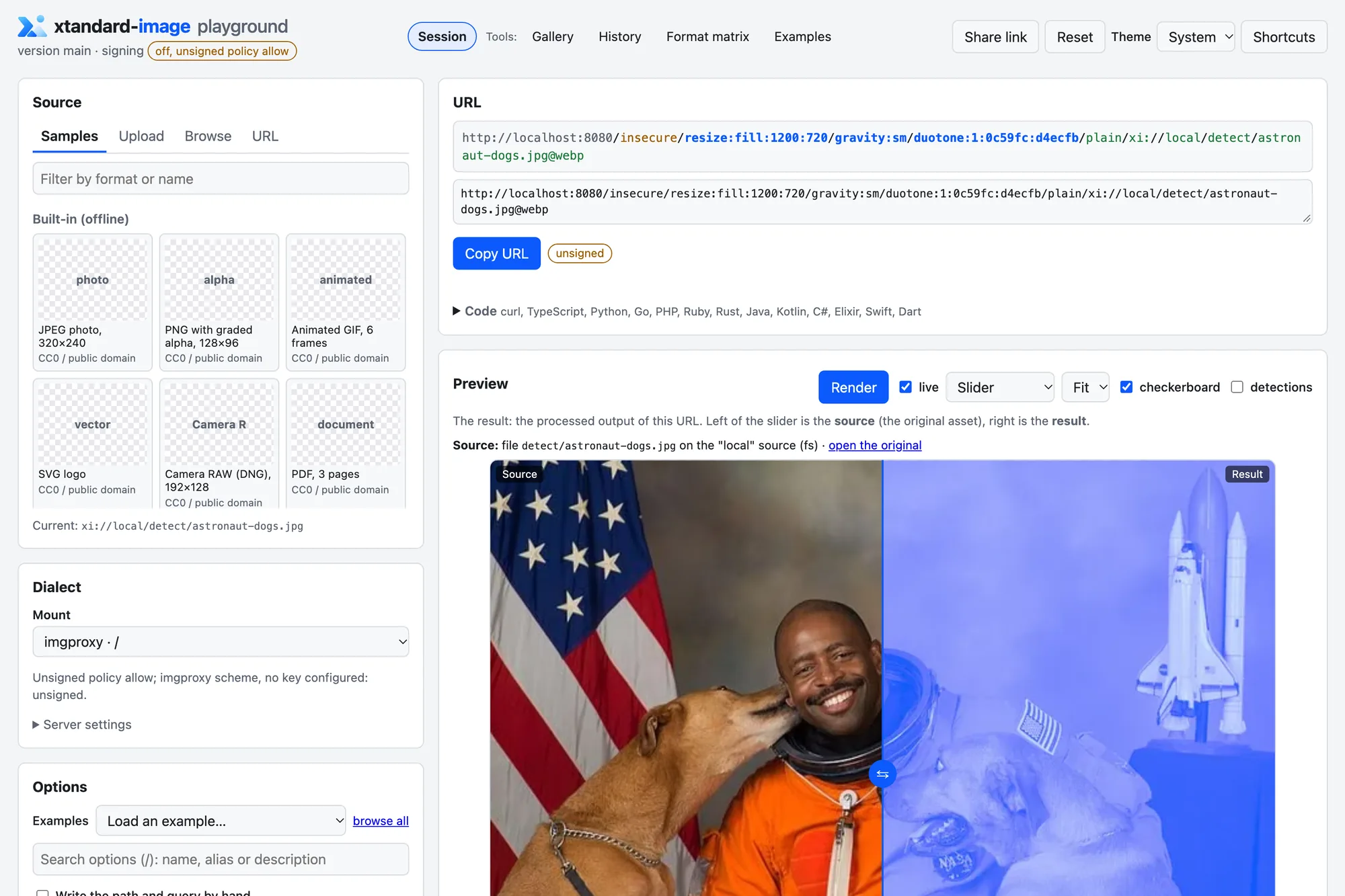Click the Copy URL button
The width and height of the screenshot is (1345, 896).
click(x=496, y=253)
